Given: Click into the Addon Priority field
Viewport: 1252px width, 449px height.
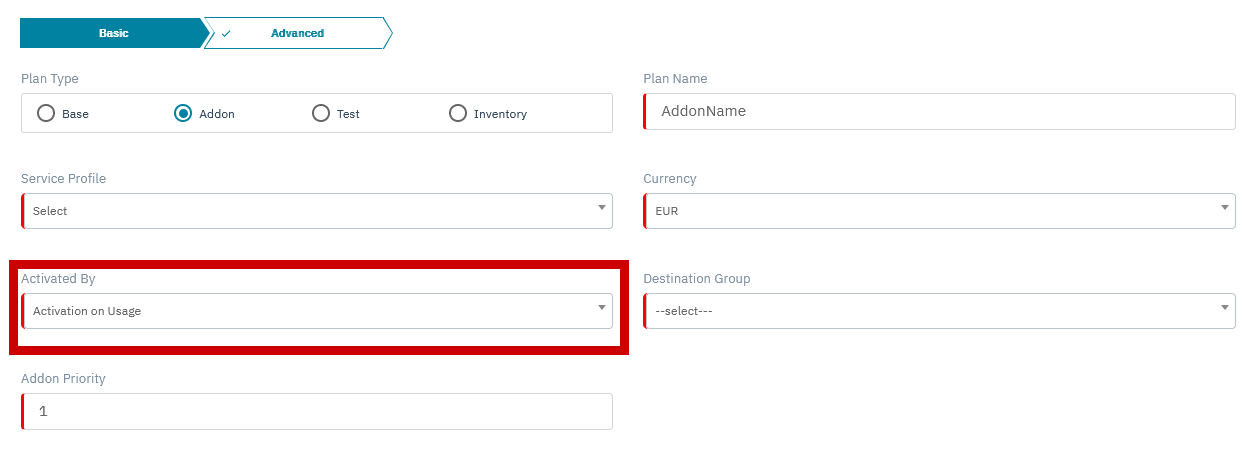Looking at the screenshot, I should (316, 411).
